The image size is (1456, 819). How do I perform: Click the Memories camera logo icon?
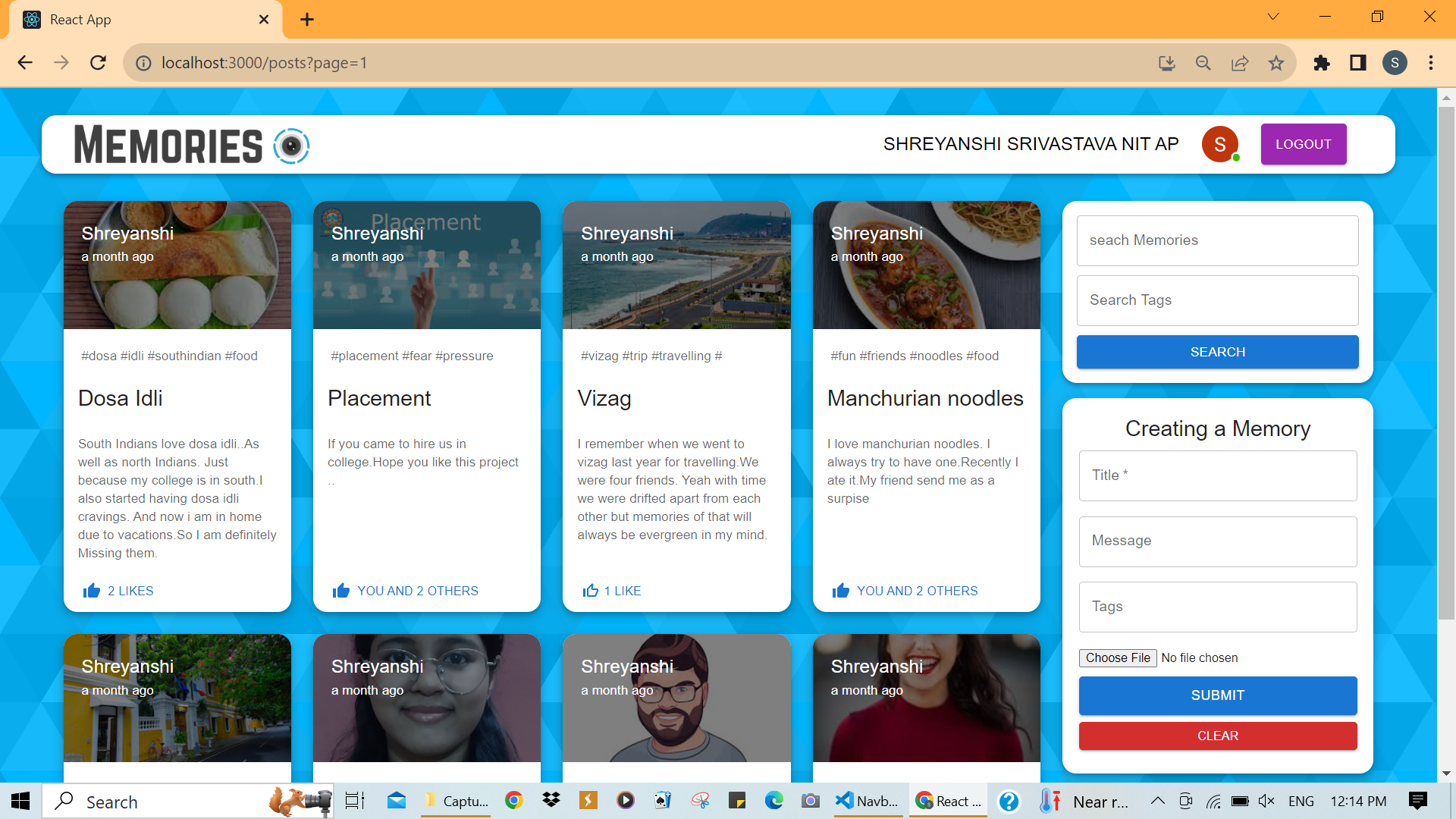pyautogui.click(x=291, y=146)
